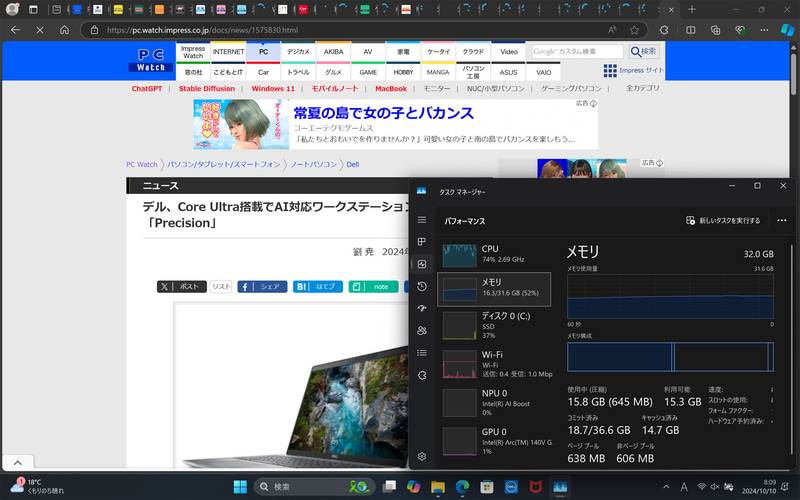Click the 検索 search button on PC Watch
This screenshot has height=500, width=800.
pos(644,52)
